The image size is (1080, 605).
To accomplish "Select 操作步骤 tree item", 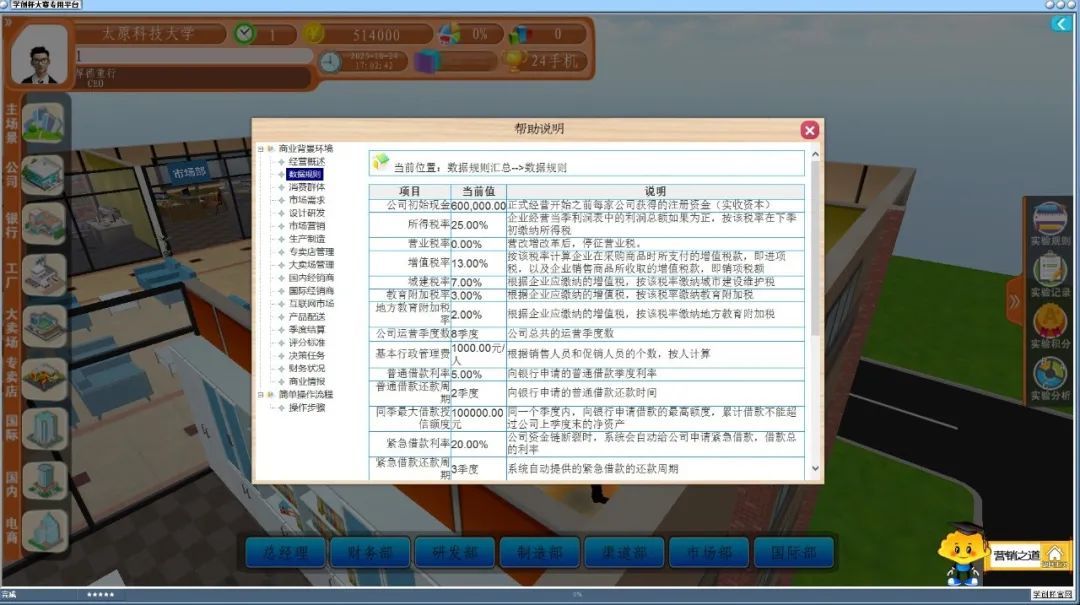I will [x=306, y=408].
